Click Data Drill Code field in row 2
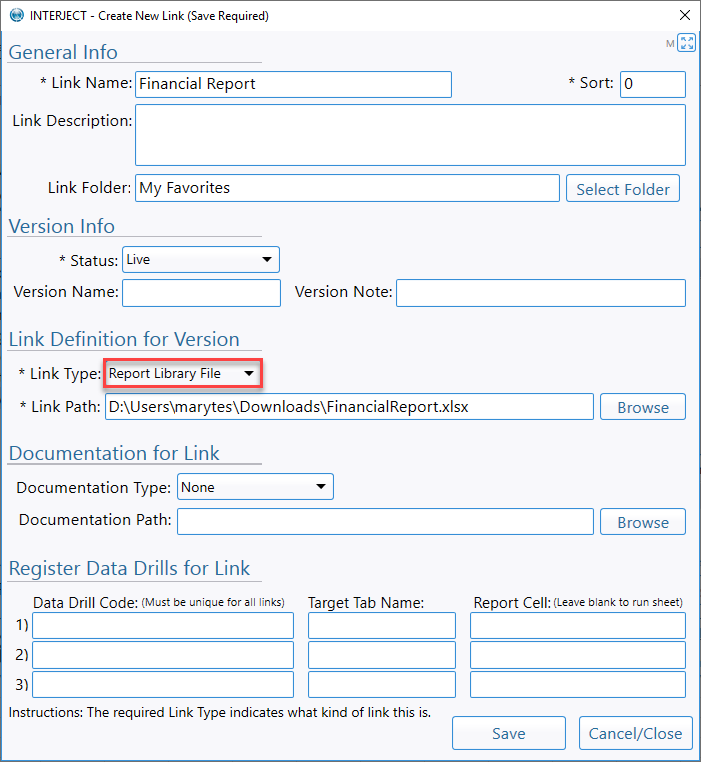 pyautogui.click(x=163, y=655)
